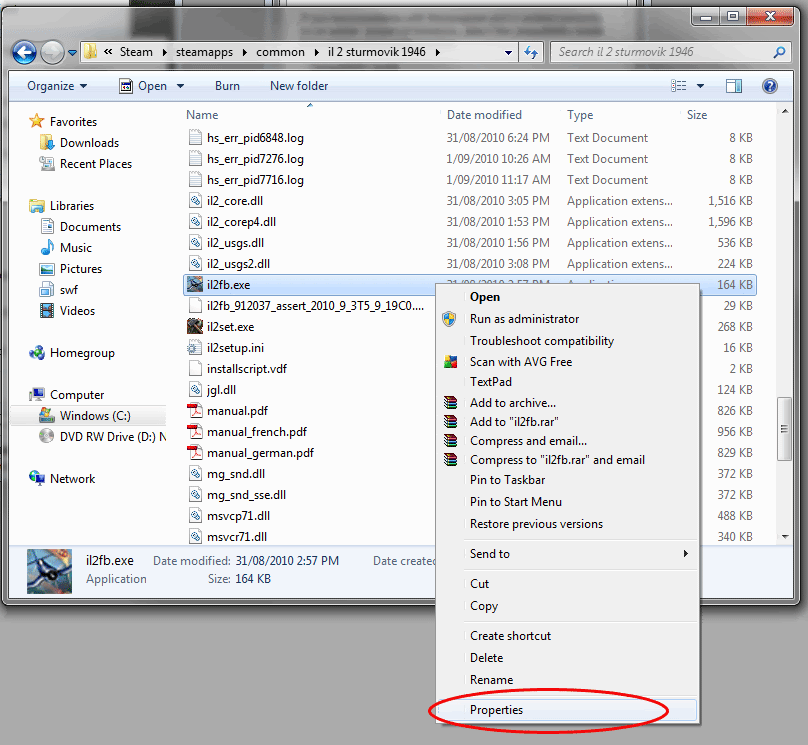
Task: Click the Open toolbar button
Action: [143, 86]
